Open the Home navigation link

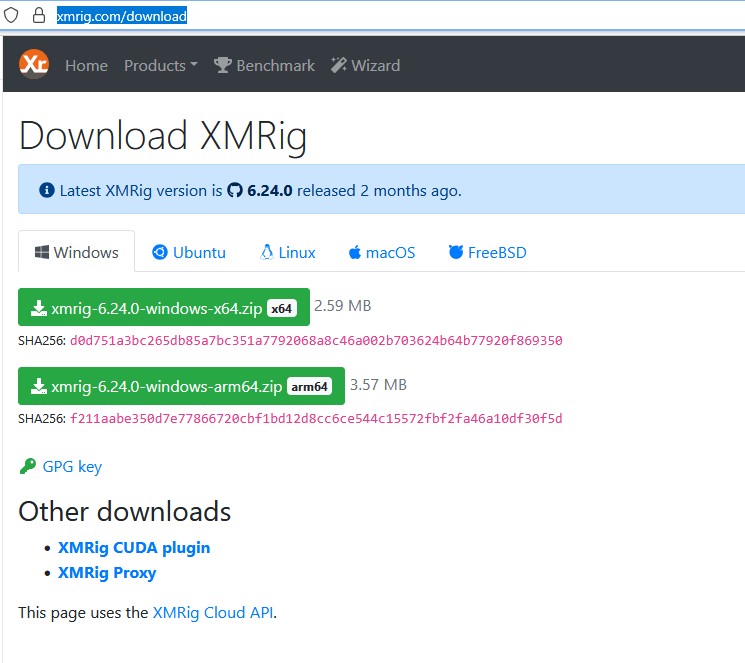(x=86, y=65)
